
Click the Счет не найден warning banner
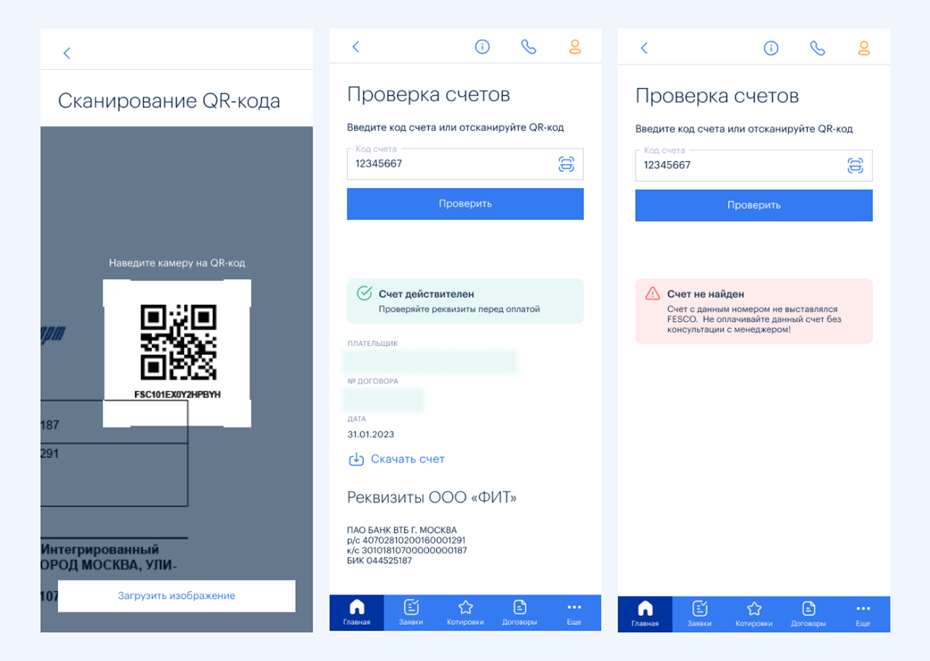[x=753, y=312]
